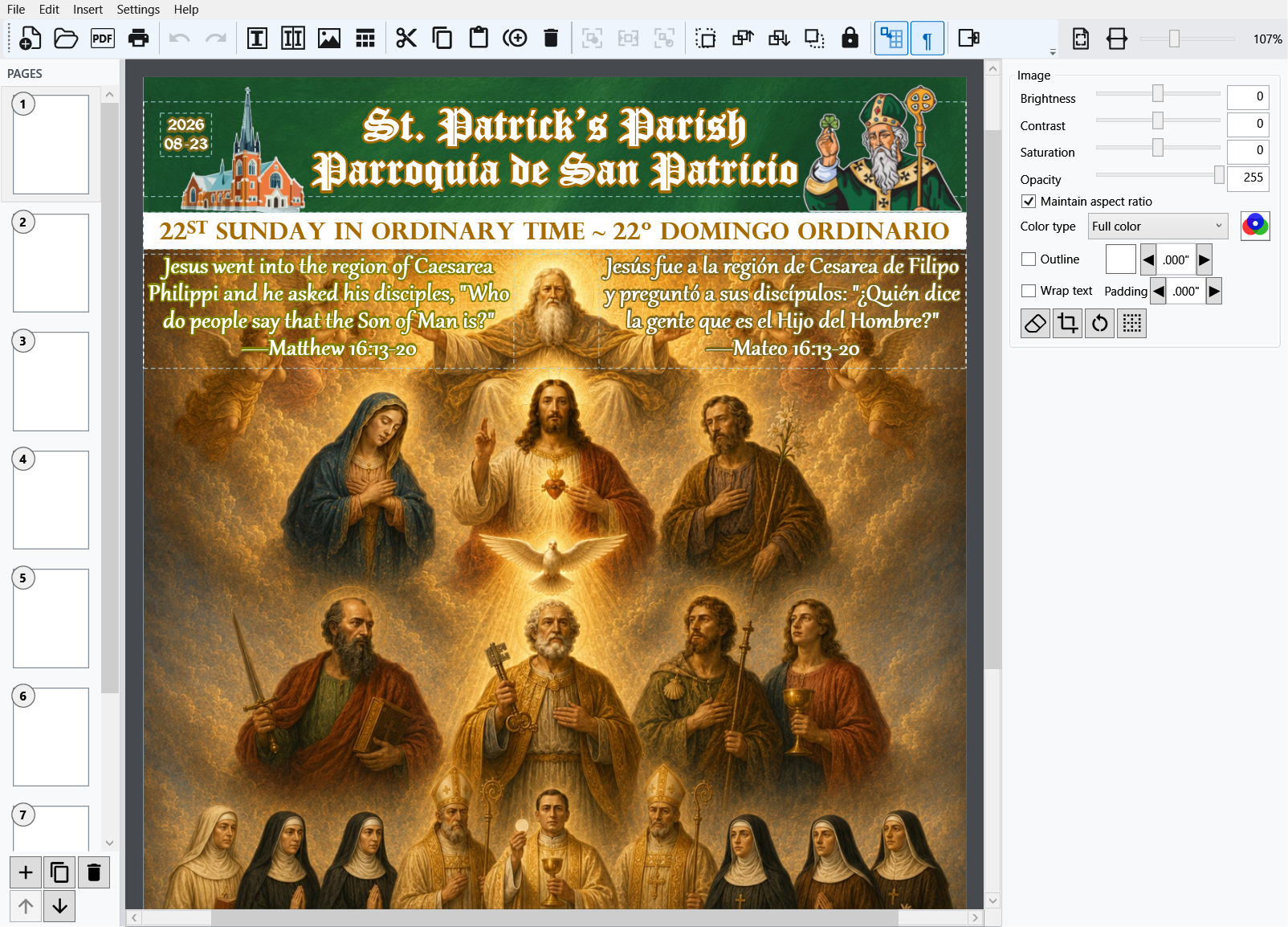This screenshot has height=927, width=1288.
Task: Open the Help menu
Action: tap(186, 10)
